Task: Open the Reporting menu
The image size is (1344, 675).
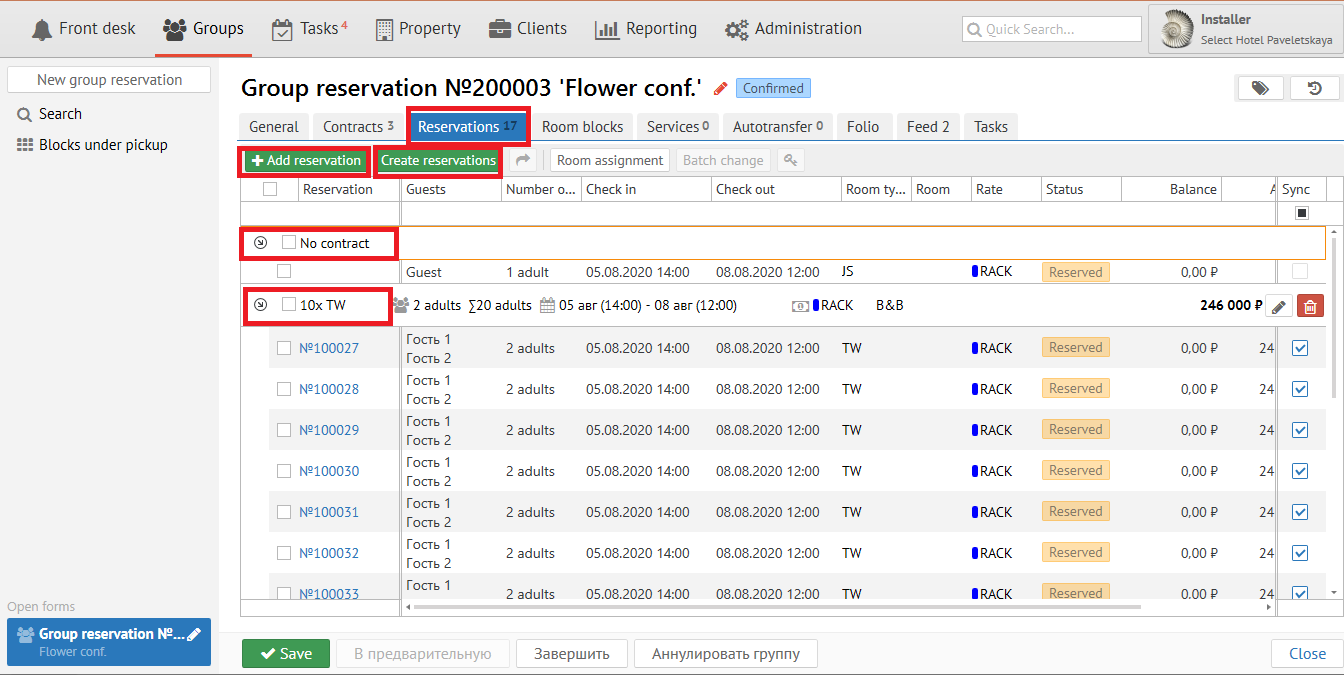Action: 645,29
